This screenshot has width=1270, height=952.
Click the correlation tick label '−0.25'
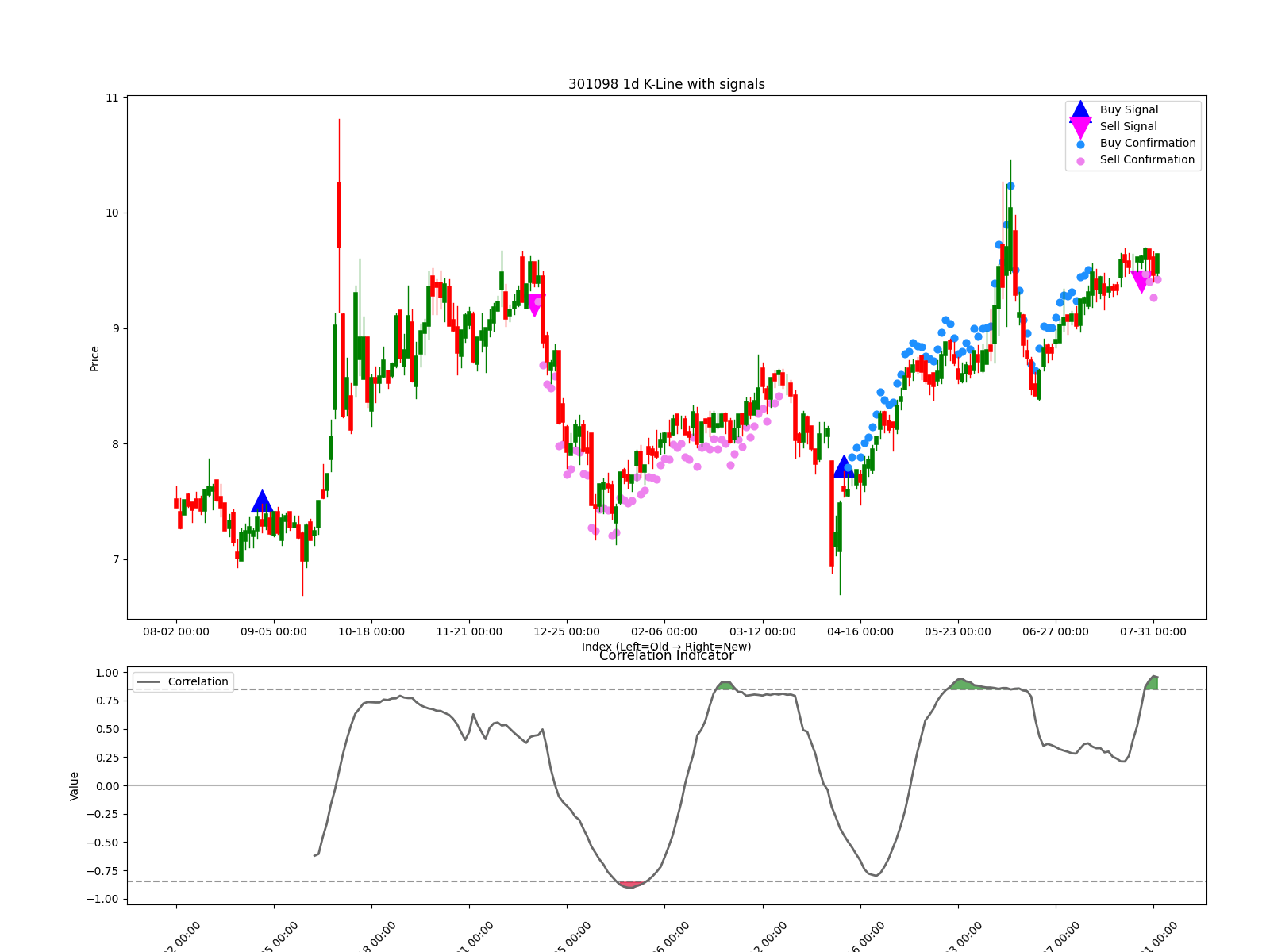click(102, 815)
